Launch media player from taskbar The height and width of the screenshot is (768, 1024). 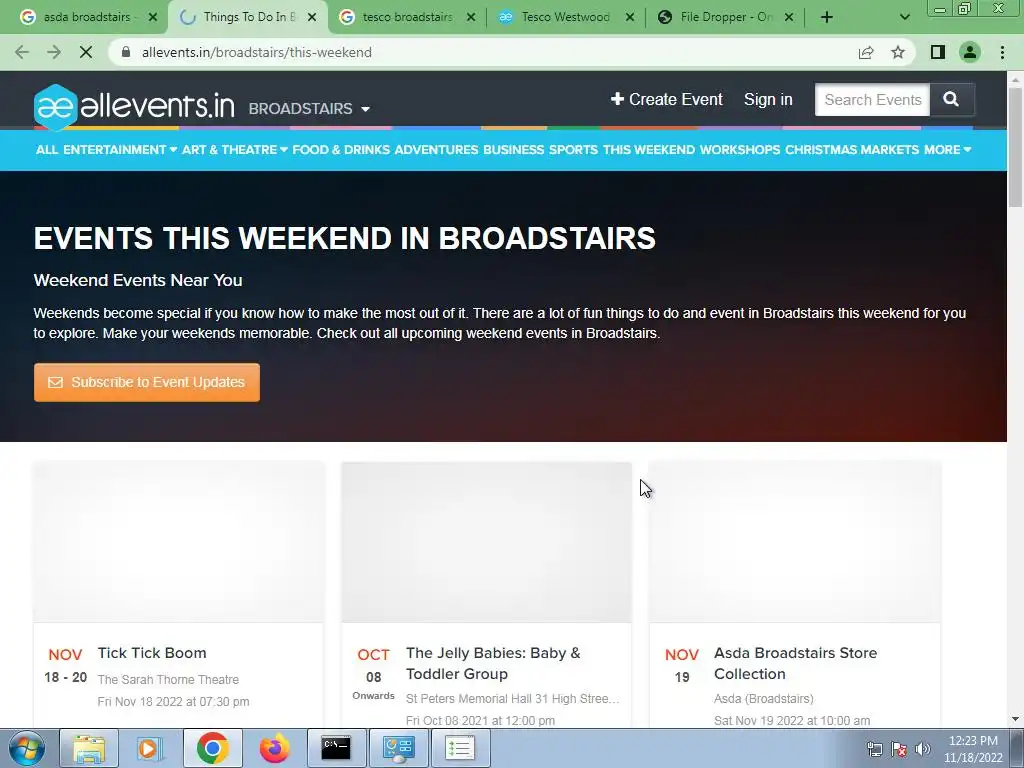pyautogui.click(x=150, y=748)
